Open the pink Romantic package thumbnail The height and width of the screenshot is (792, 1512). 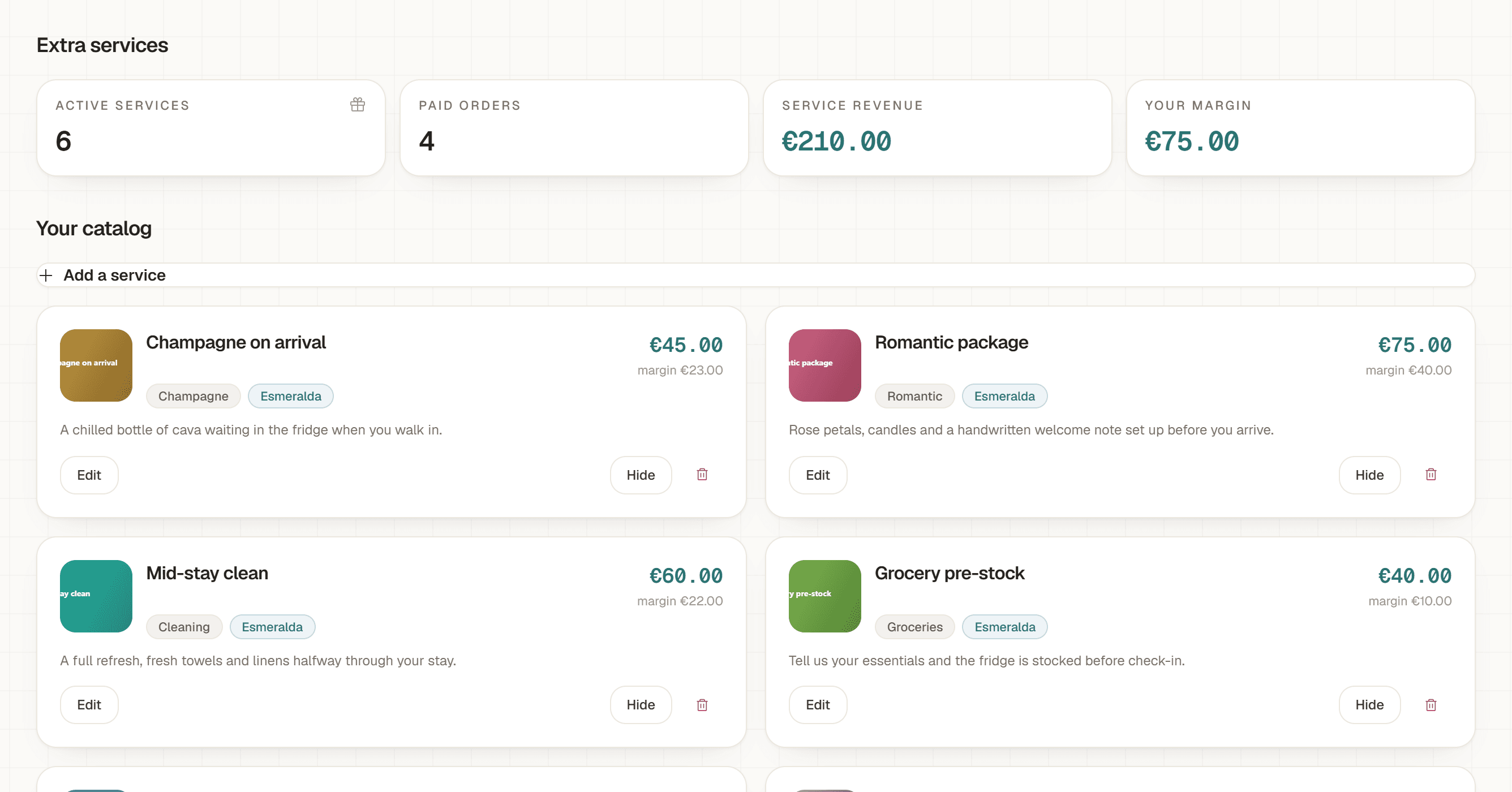tap(824, 365)
